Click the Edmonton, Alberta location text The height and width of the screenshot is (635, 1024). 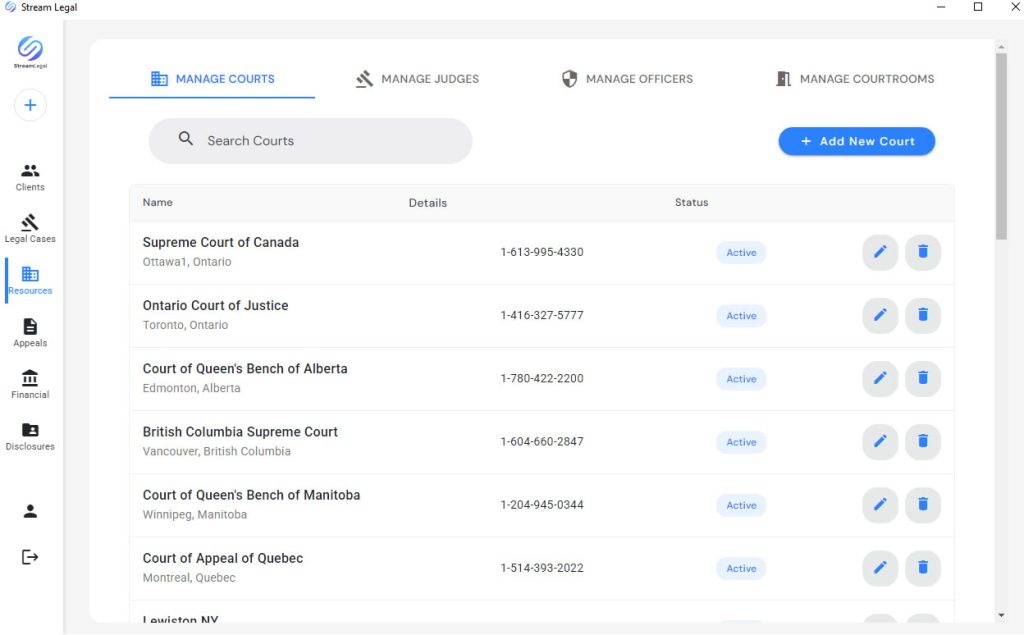191,388
